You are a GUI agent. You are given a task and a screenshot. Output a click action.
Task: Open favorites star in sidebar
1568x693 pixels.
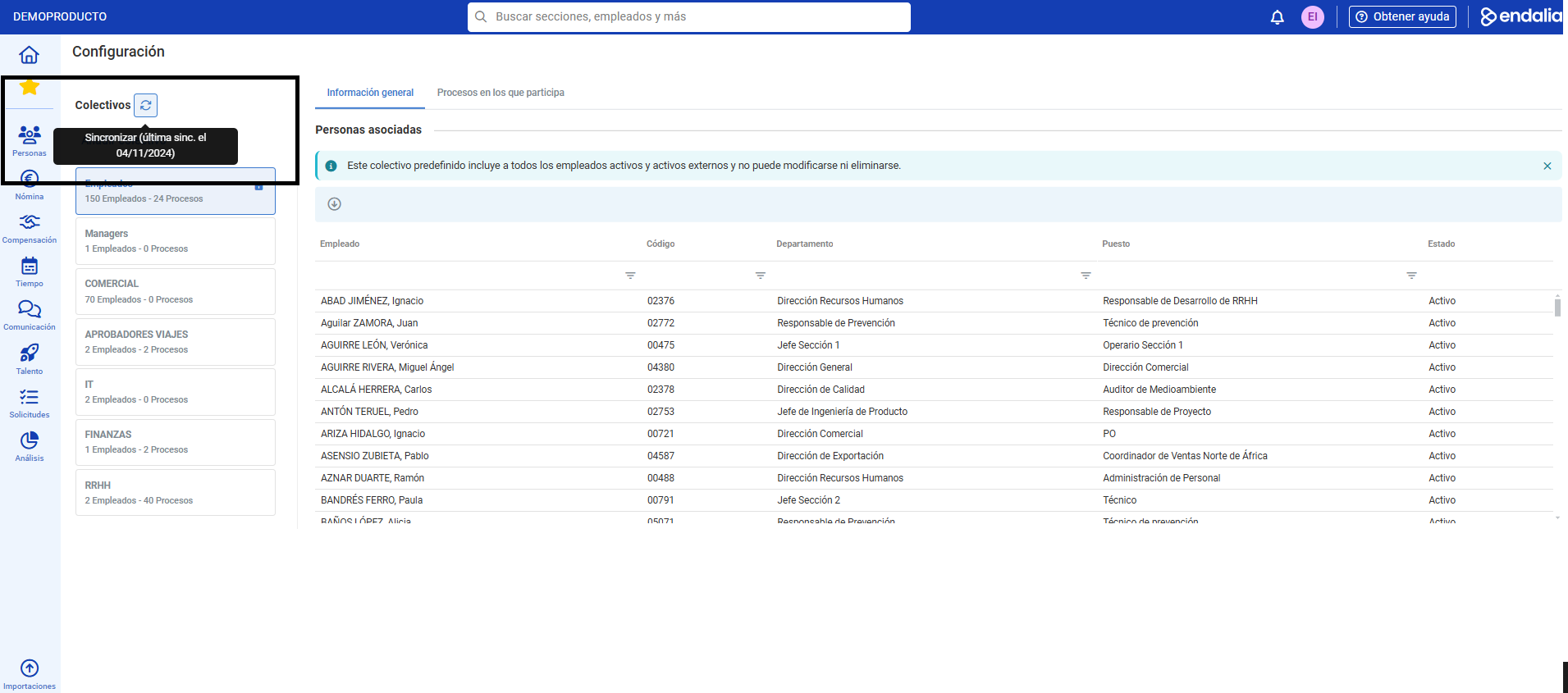[x=30, y=86]
